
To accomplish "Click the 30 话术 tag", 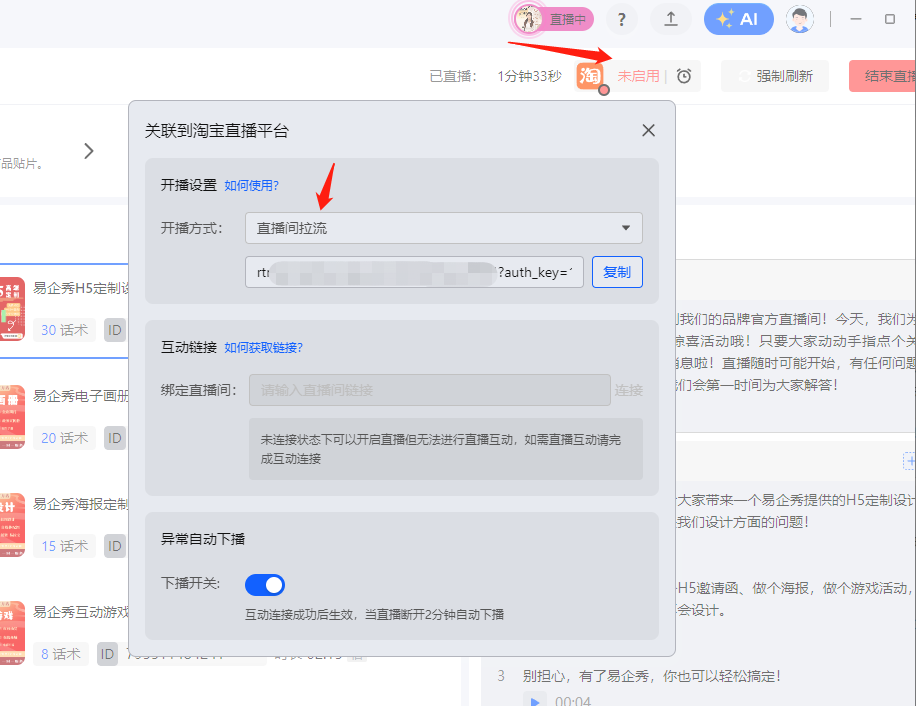I will tap(64, 331).
